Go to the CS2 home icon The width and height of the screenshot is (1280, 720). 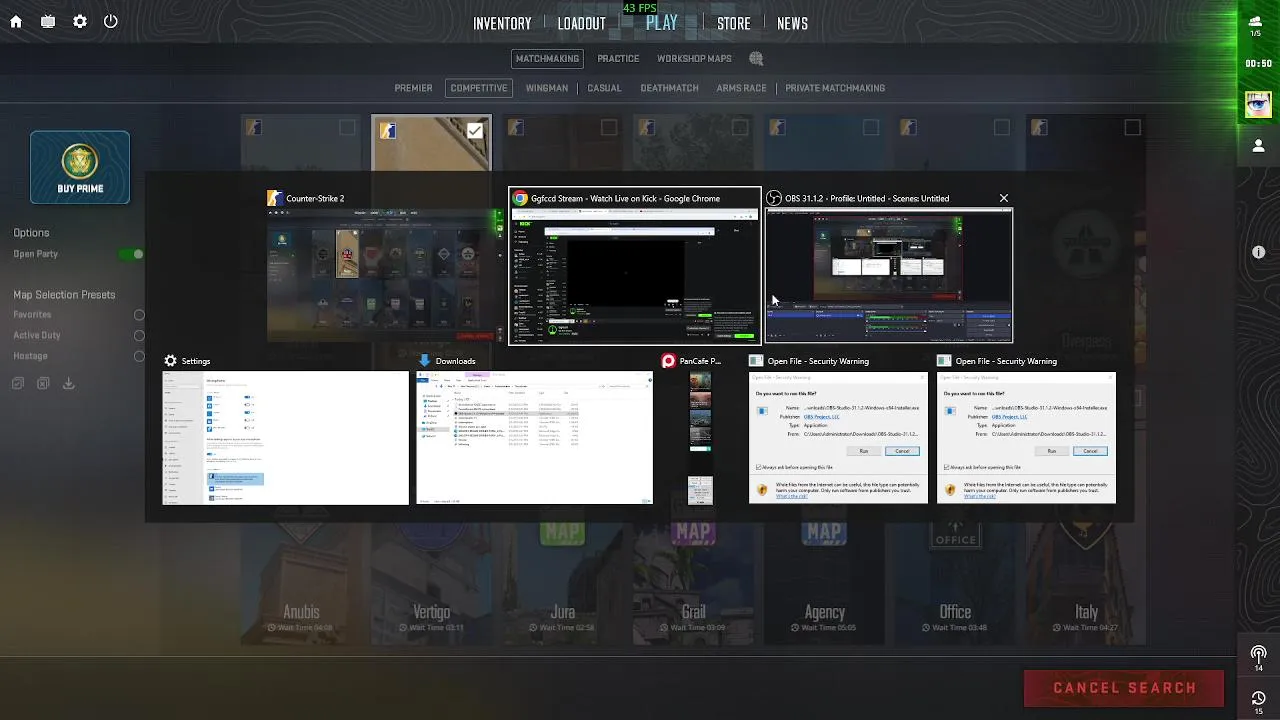click(x=16, y=21)
